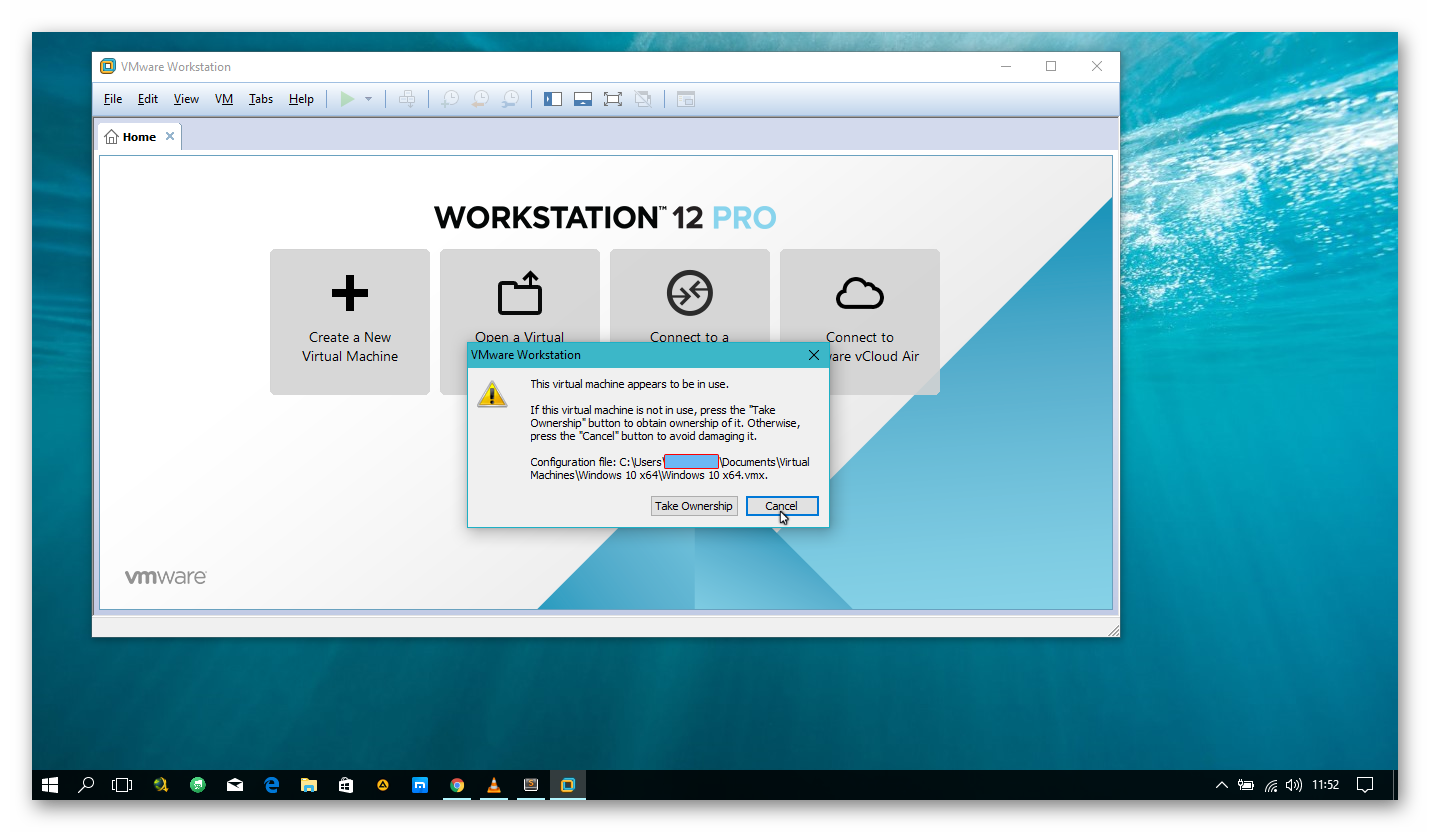Image resolution: width=1430 pixels, height=832 pixels.
Task: Switch to VLC media player in taskbar
Action: (x=494, y=785)
